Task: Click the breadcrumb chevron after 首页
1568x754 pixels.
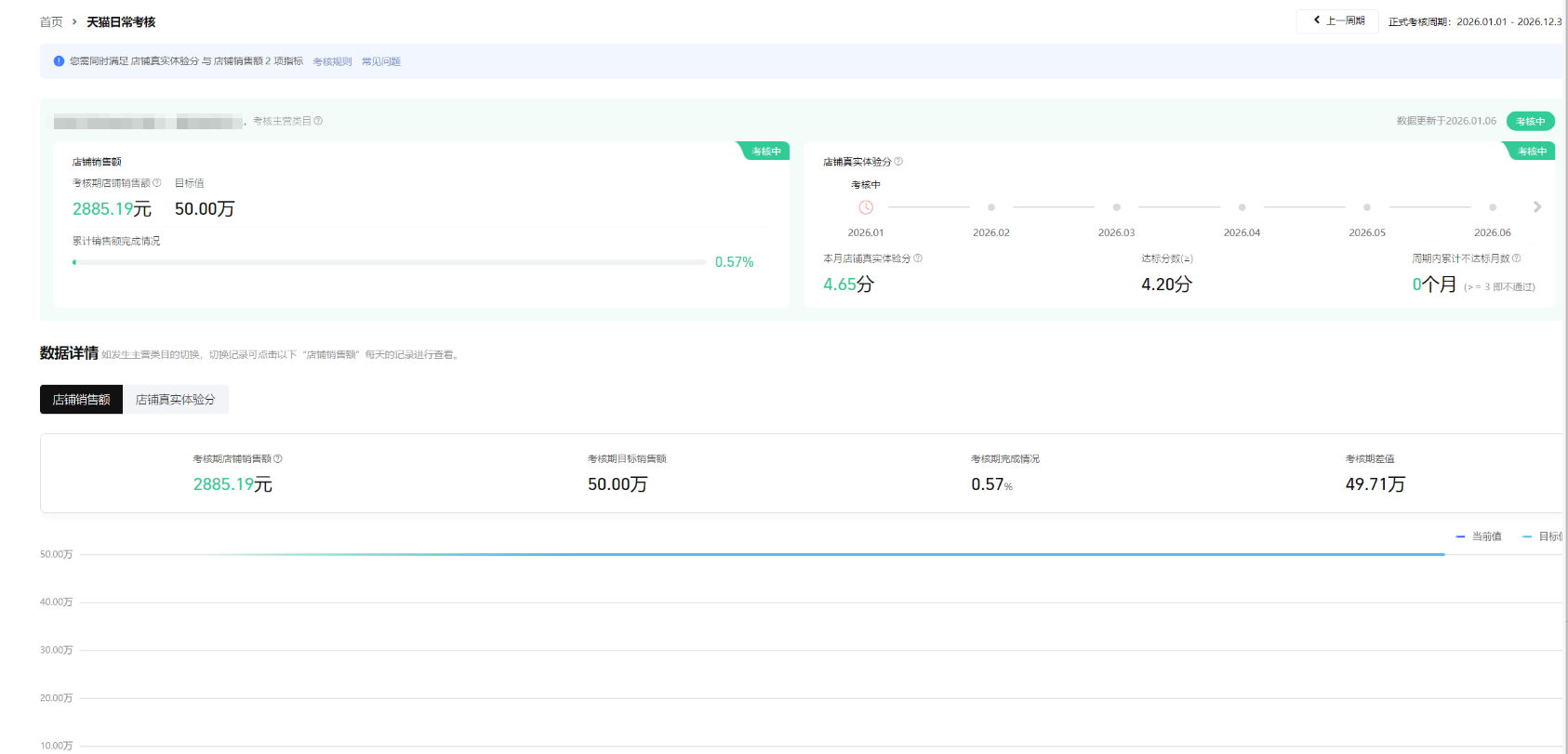Action: [x=74, y=21]
